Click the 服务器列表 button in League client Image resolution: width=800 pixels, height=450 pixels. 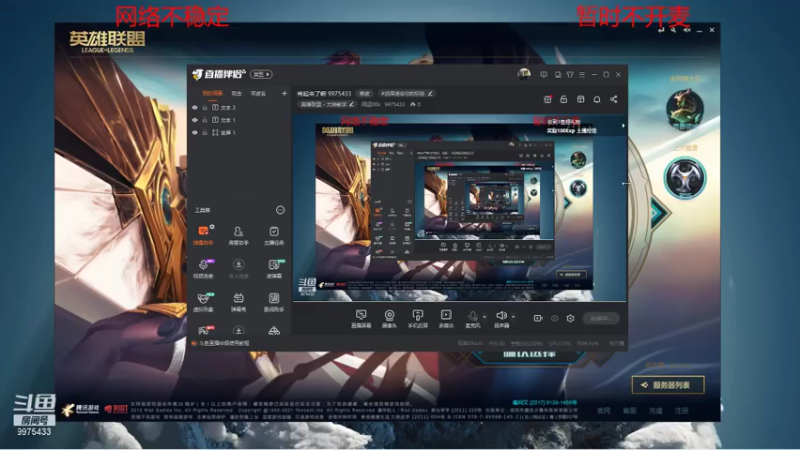(x=668, y=385)
